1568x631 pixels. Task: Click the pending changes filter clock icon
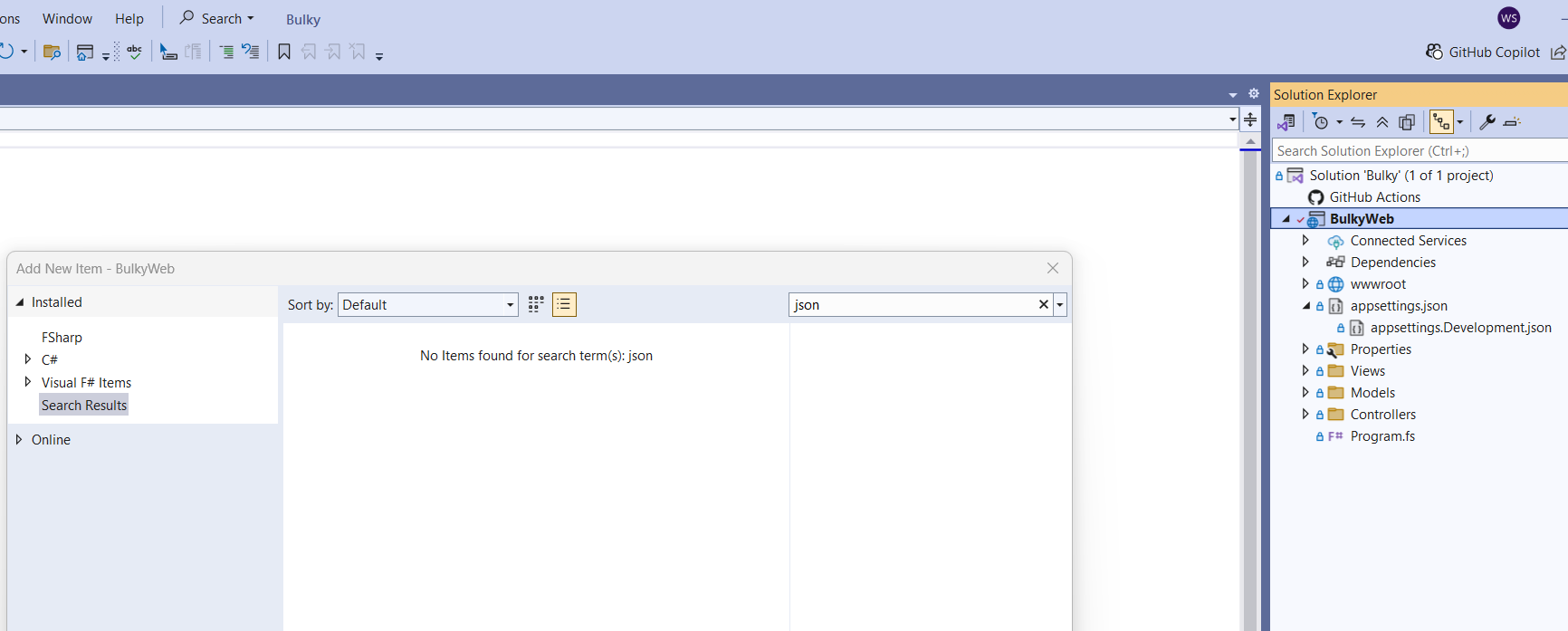click(1321, 121)
